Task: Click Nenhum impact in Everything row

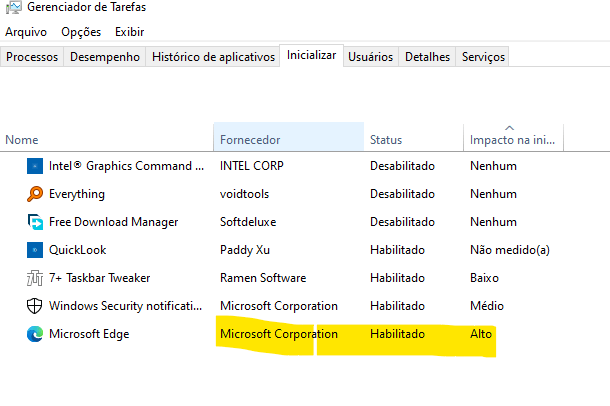Action: point(493,194)
